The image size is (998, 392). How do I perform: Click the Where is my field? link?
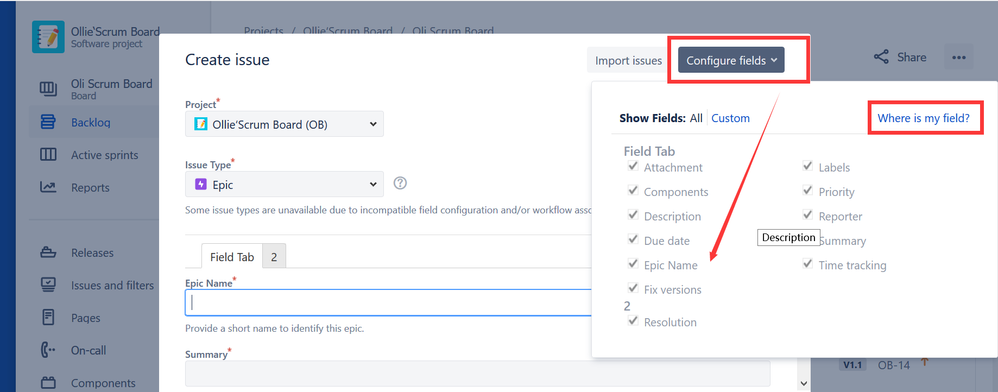pyautogui.click(x=924, y=118)
